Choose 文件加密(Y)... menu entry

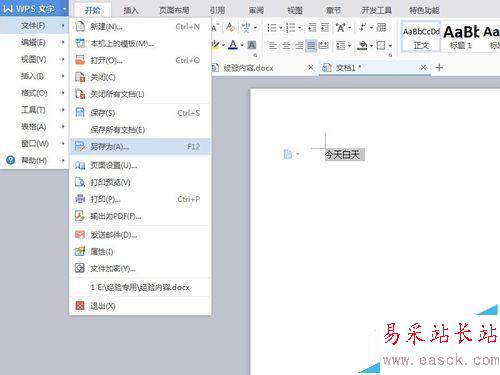point(140,268)
